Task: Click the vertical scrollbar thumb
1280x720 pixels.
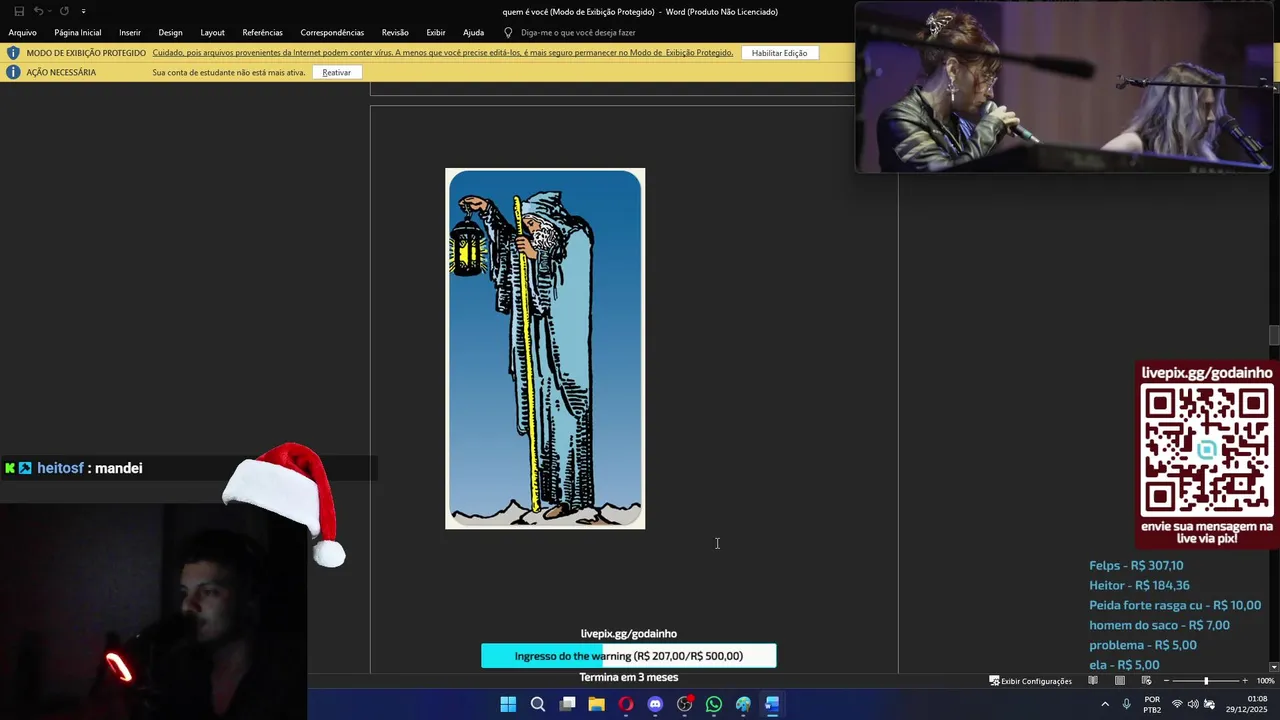Action: [x=1274, y=335]
